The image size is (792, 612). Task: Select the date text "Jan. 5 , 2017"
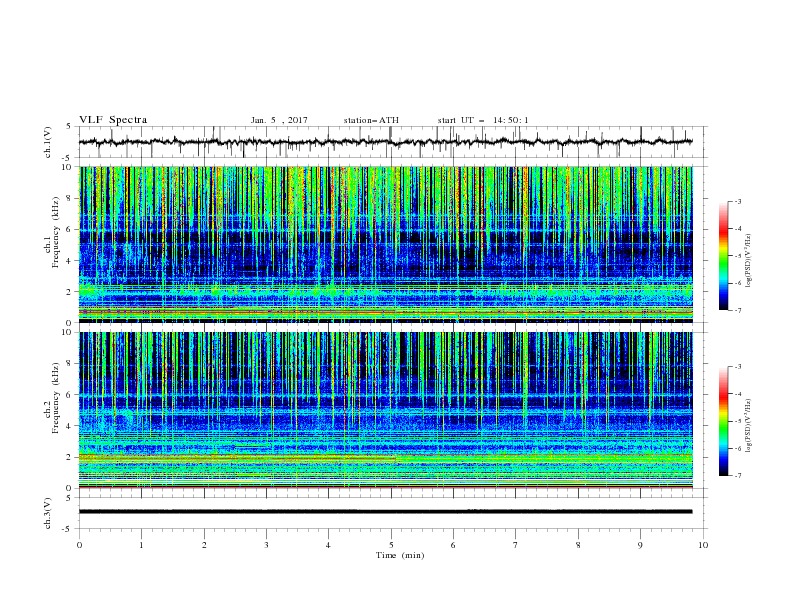(x=279, y=120)
